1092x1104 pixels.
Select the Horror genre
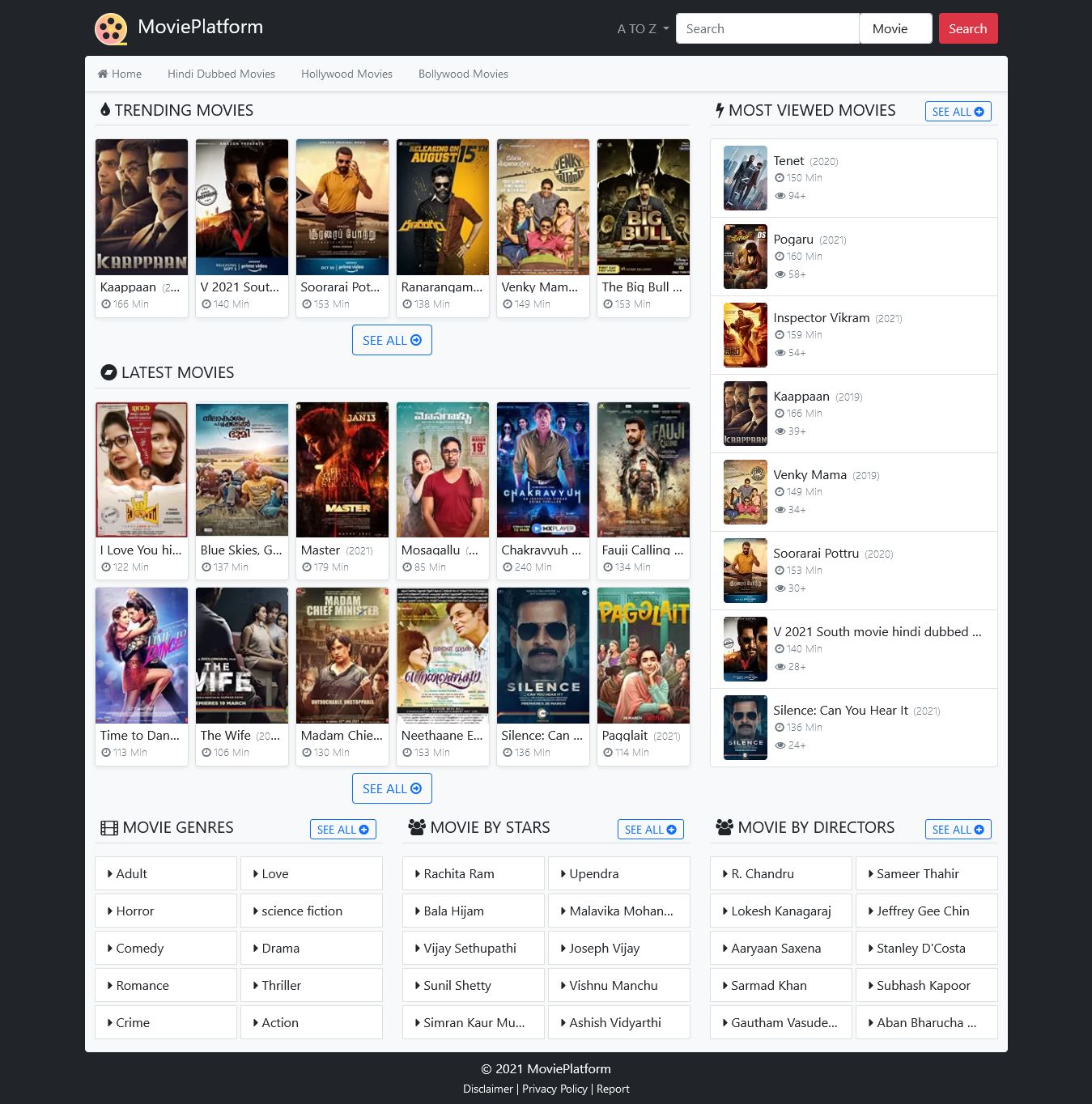click(x=166, y=911)
